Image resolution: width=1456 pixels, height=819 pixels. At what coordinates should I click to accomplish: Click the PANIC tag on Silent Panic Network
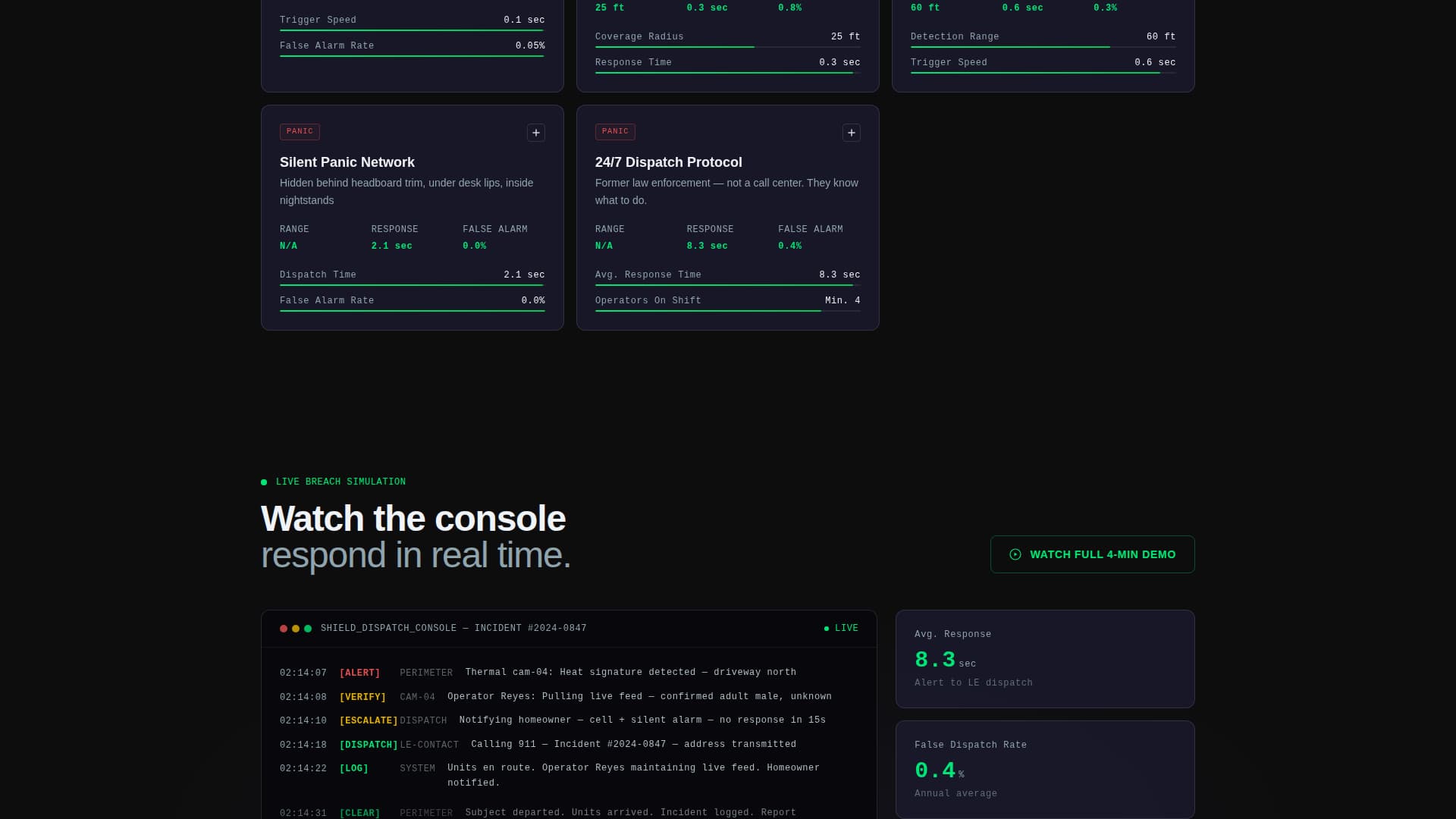click(300, 131)
